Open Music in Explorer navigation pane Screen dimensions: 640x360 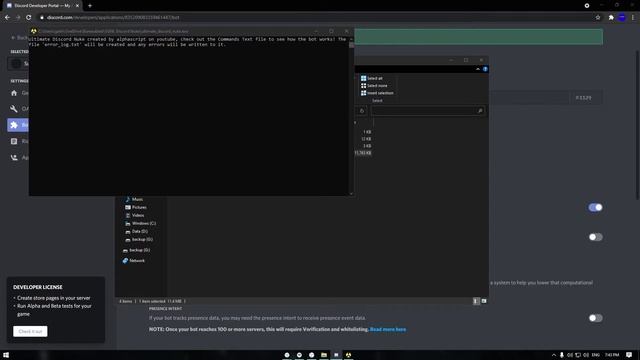tap(134, 199)
